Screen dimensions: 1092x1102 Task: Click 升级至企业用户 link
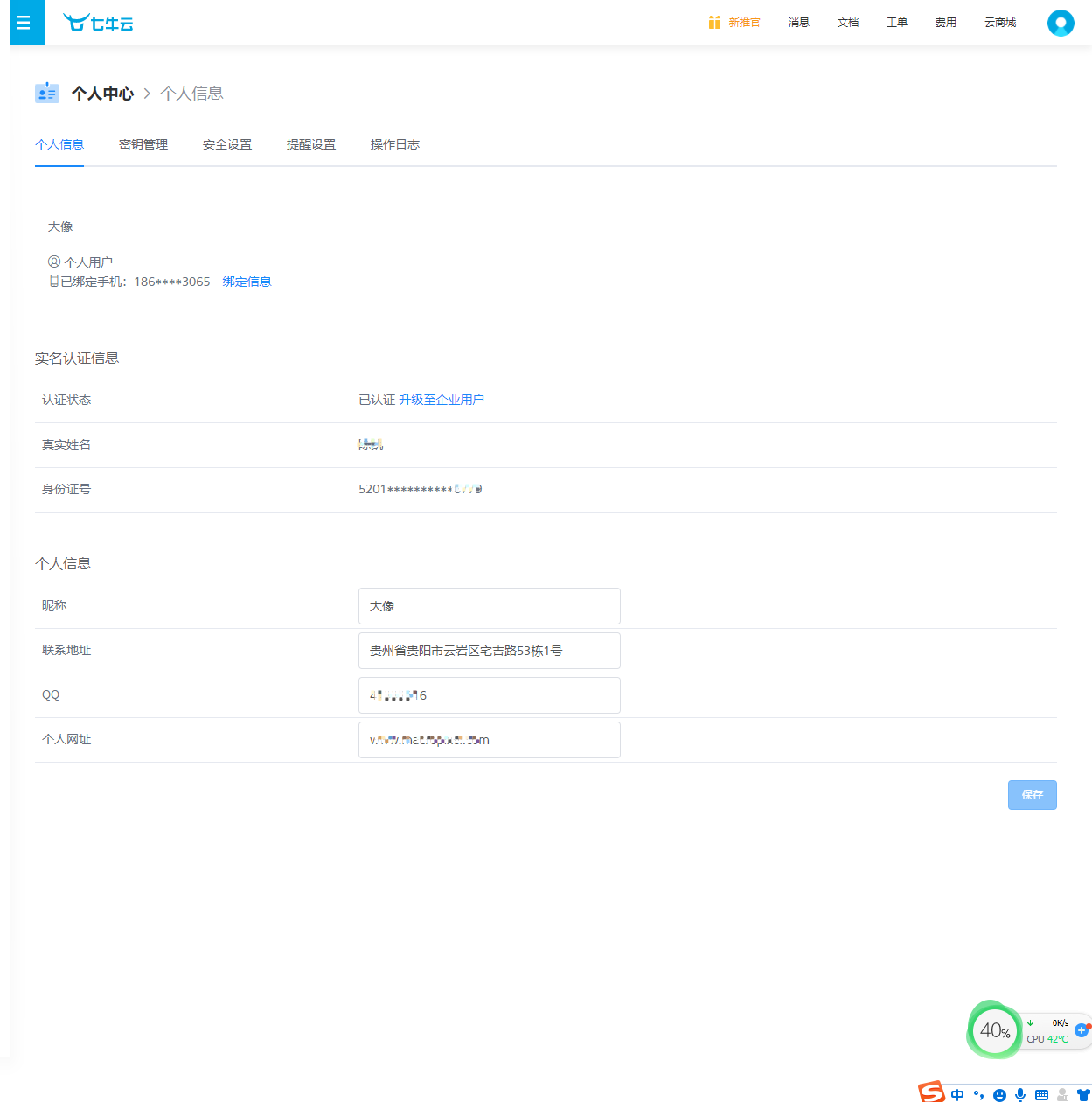point(442,400)
